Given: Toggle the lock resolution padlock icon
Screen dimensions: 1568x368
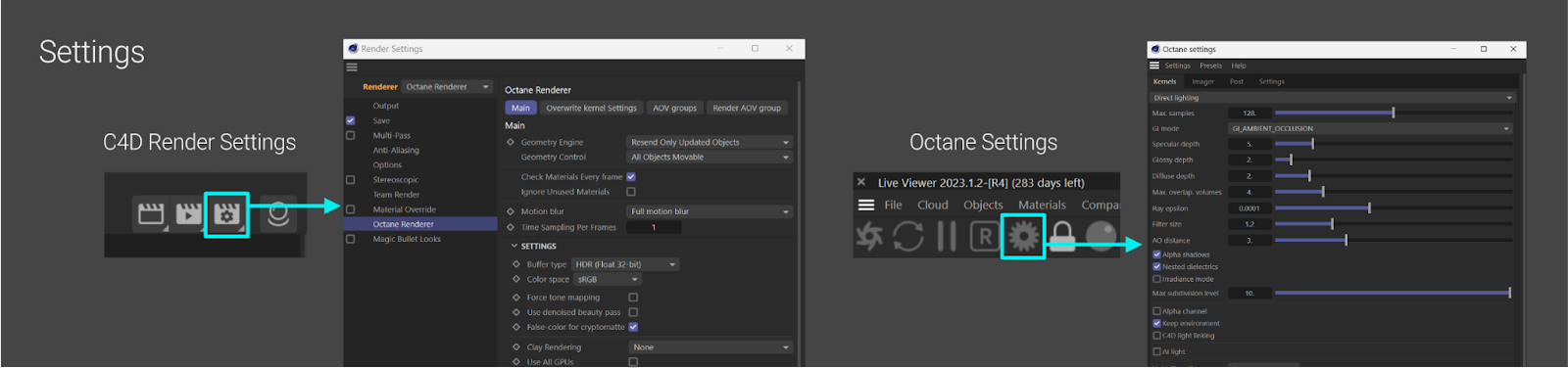Looking at the screenshot, I should (x=1062, y=236).
